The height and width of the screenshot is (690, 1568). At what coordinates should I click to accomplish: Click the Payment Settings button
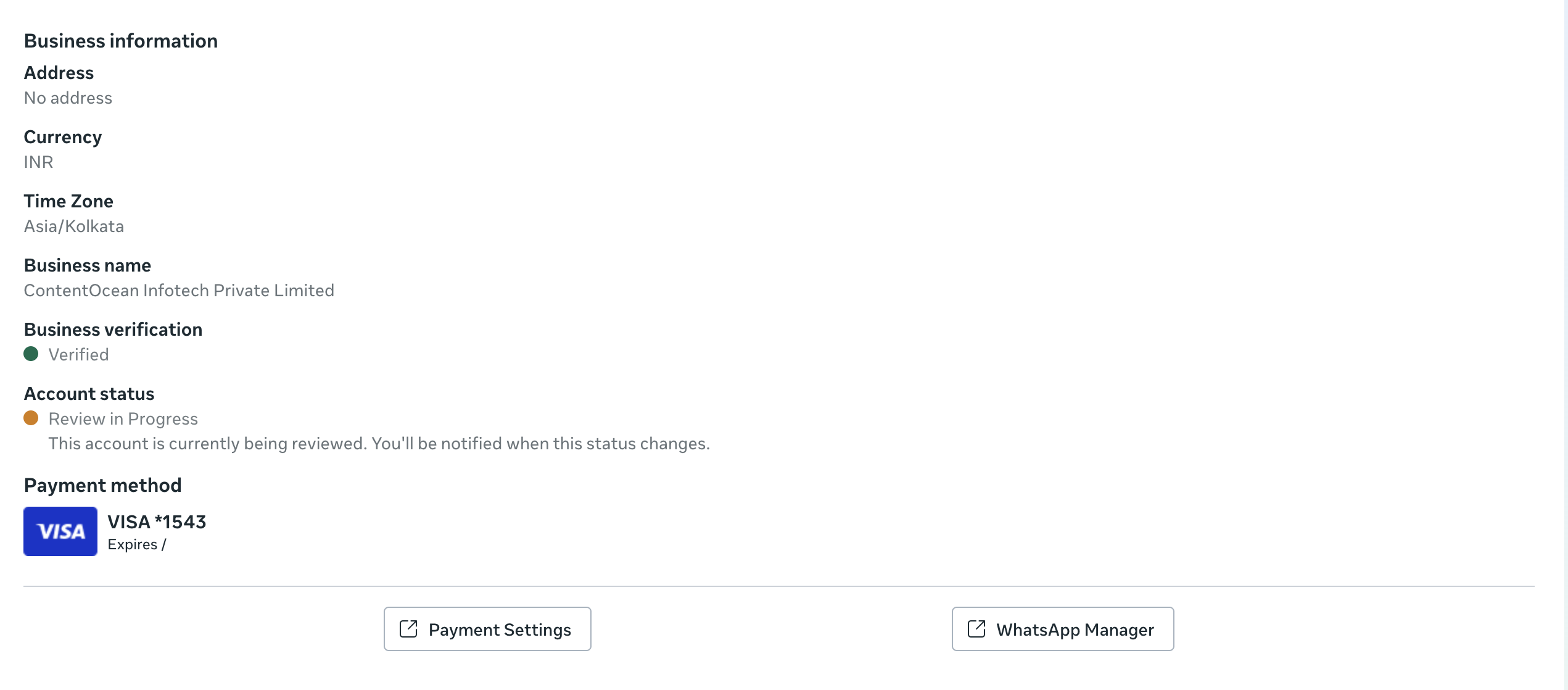487,629
